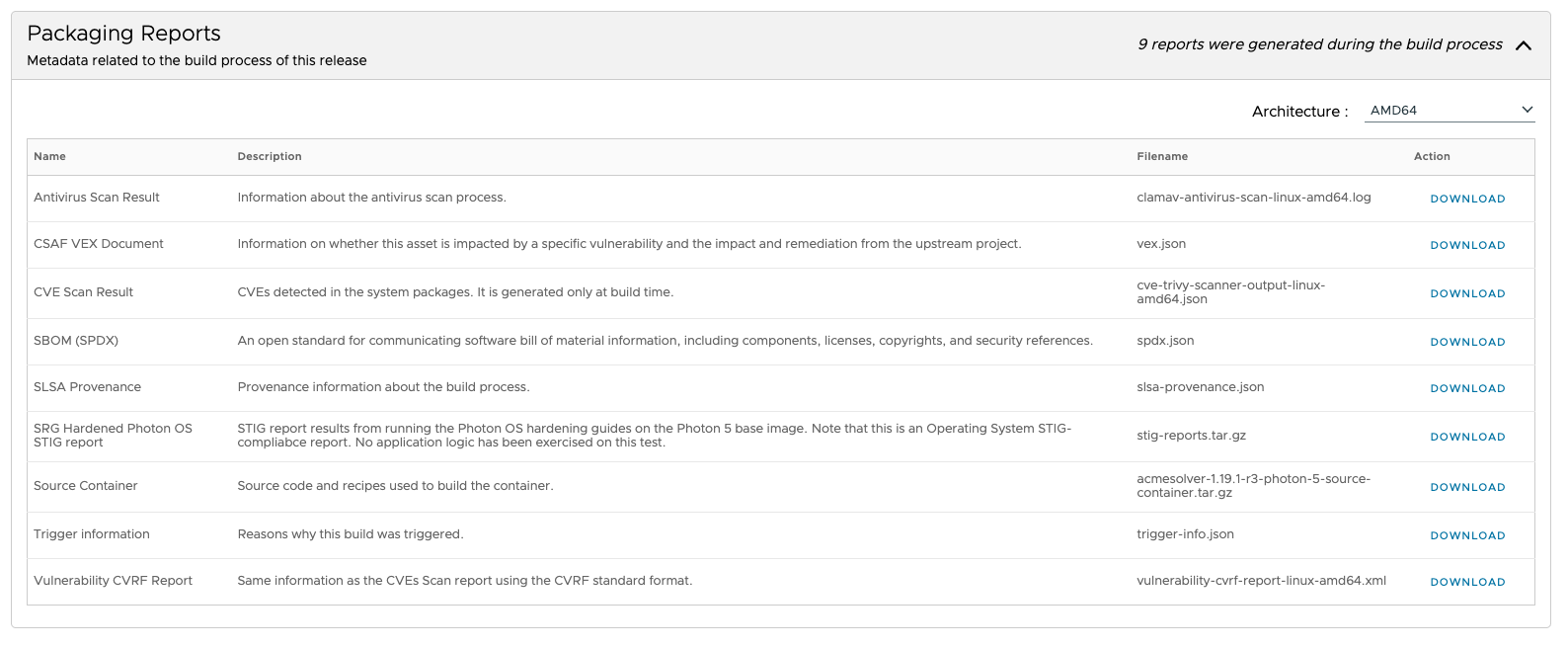Select the Filename column header
Viewport: 1568px width, 647px height.
pos(1161,156)
